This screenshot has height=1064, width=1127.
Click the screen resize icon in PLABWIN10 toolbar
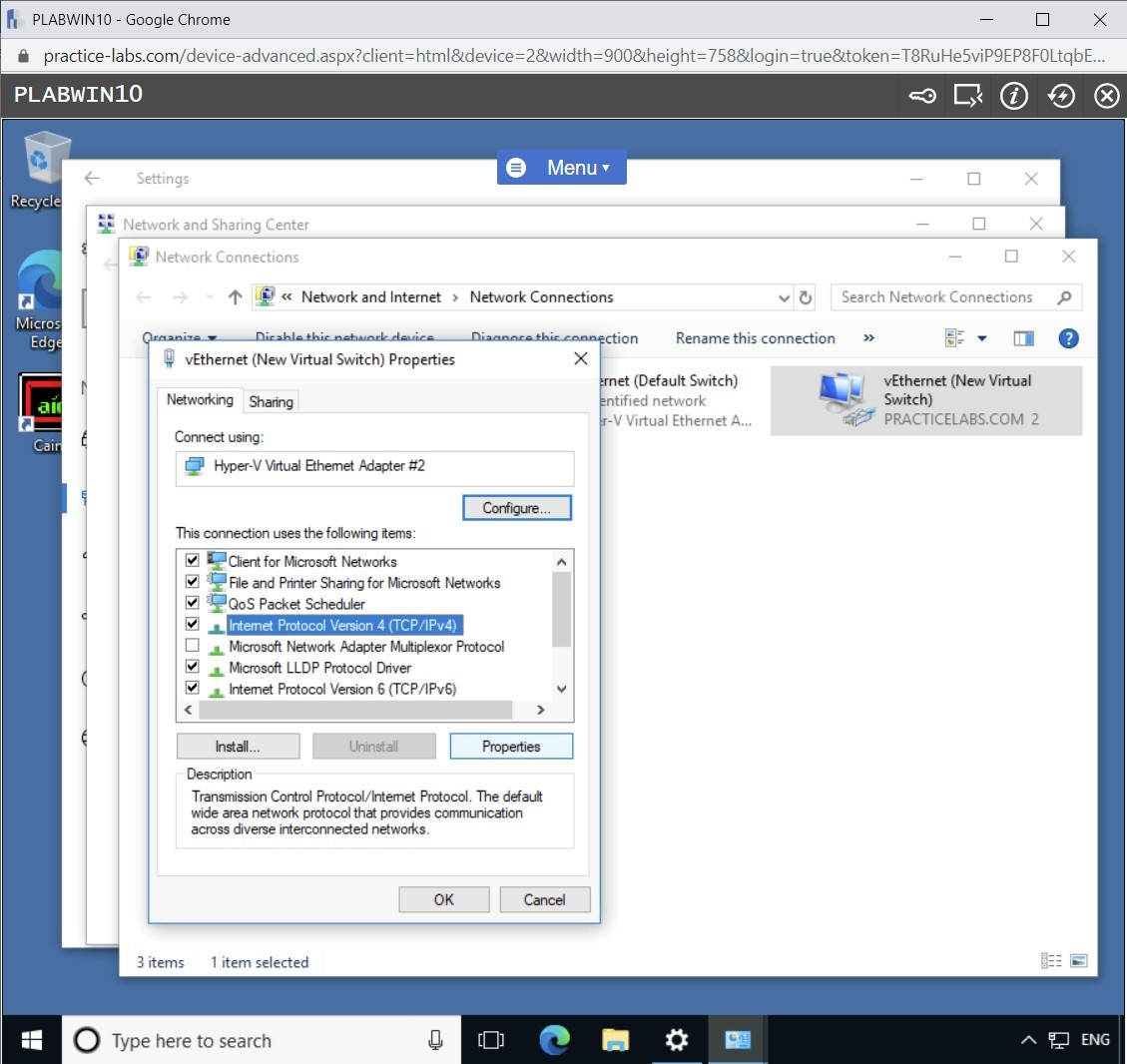pyautogui.click(x=967, y=95)
